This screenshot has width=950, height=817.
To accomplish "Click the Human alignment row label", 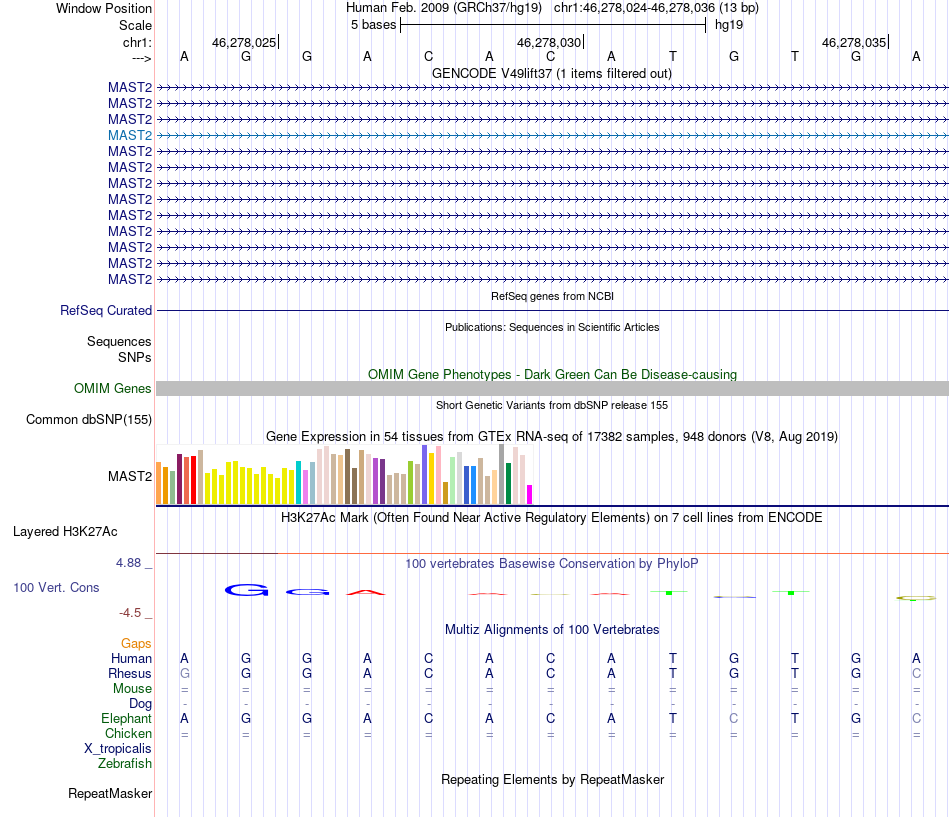I will 131,659.
